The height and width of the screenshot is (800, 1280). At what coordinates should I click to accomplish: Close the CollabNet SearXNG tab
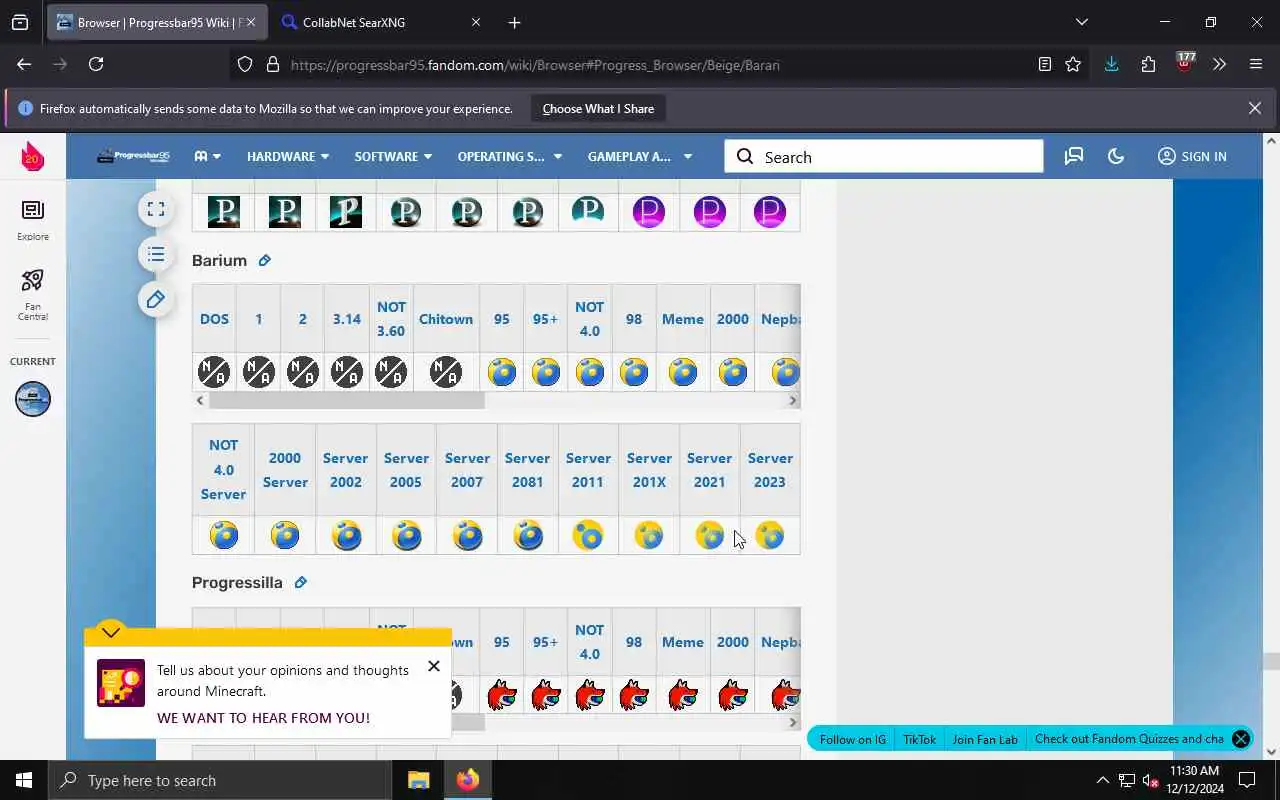pos(476,22)
